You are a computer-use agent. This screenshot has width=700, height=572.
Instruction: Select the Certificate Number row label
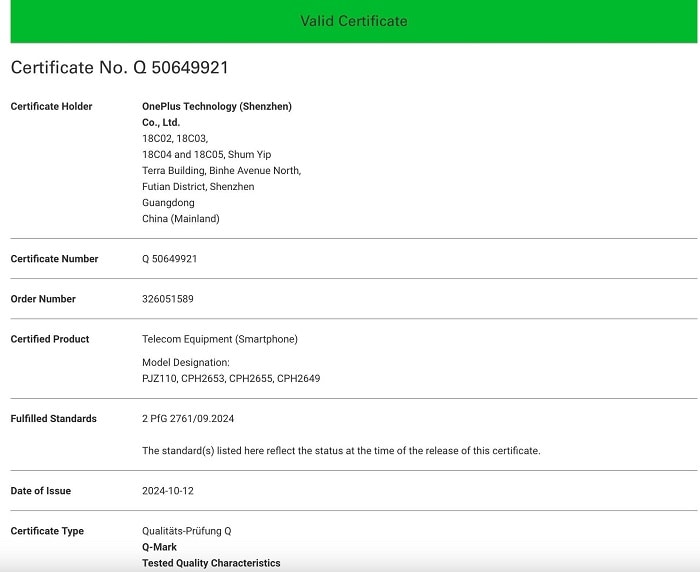(x=54, y=259)
